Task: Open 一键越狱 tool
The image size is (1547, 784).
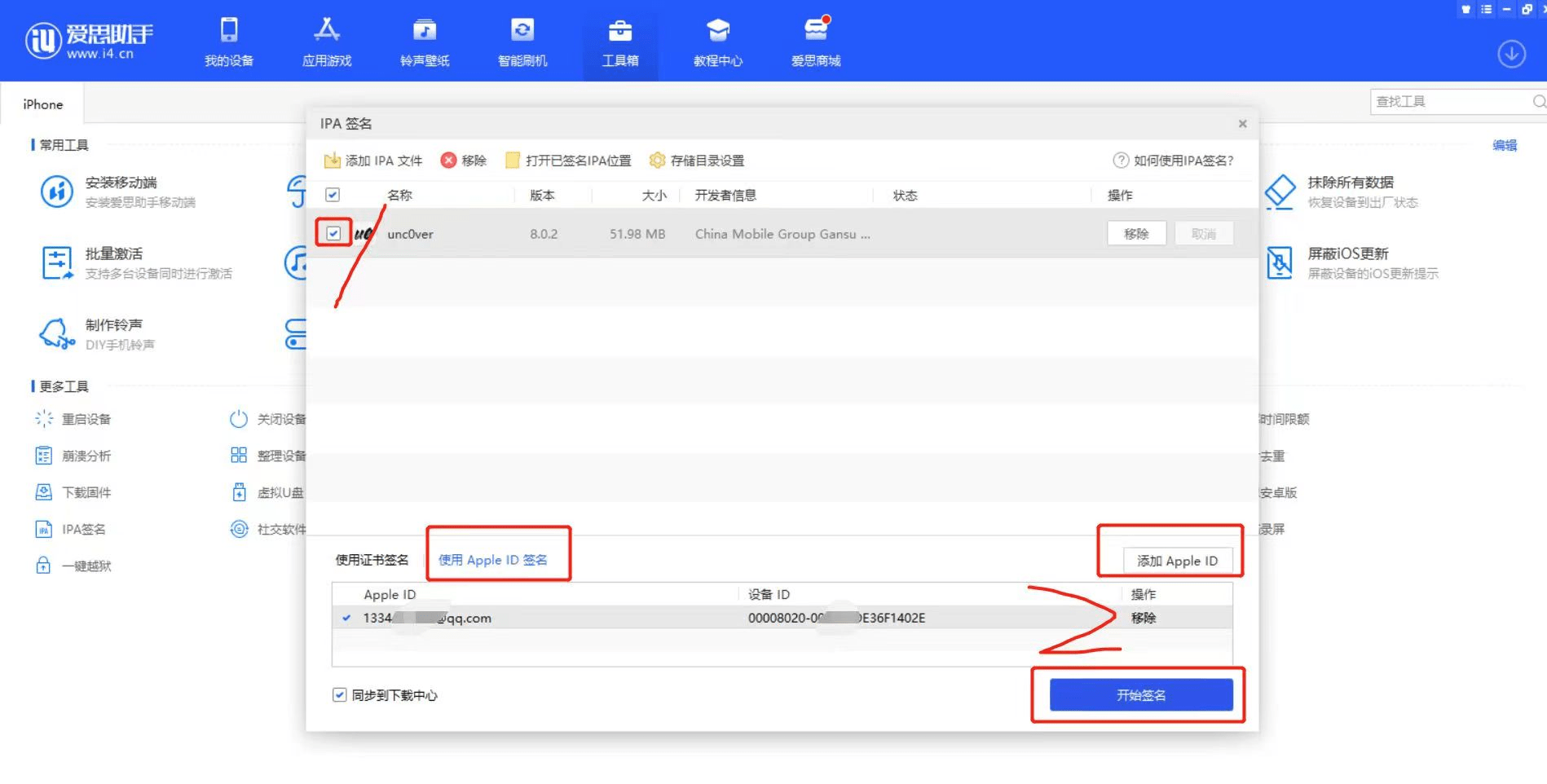Action: coord(73,566)
